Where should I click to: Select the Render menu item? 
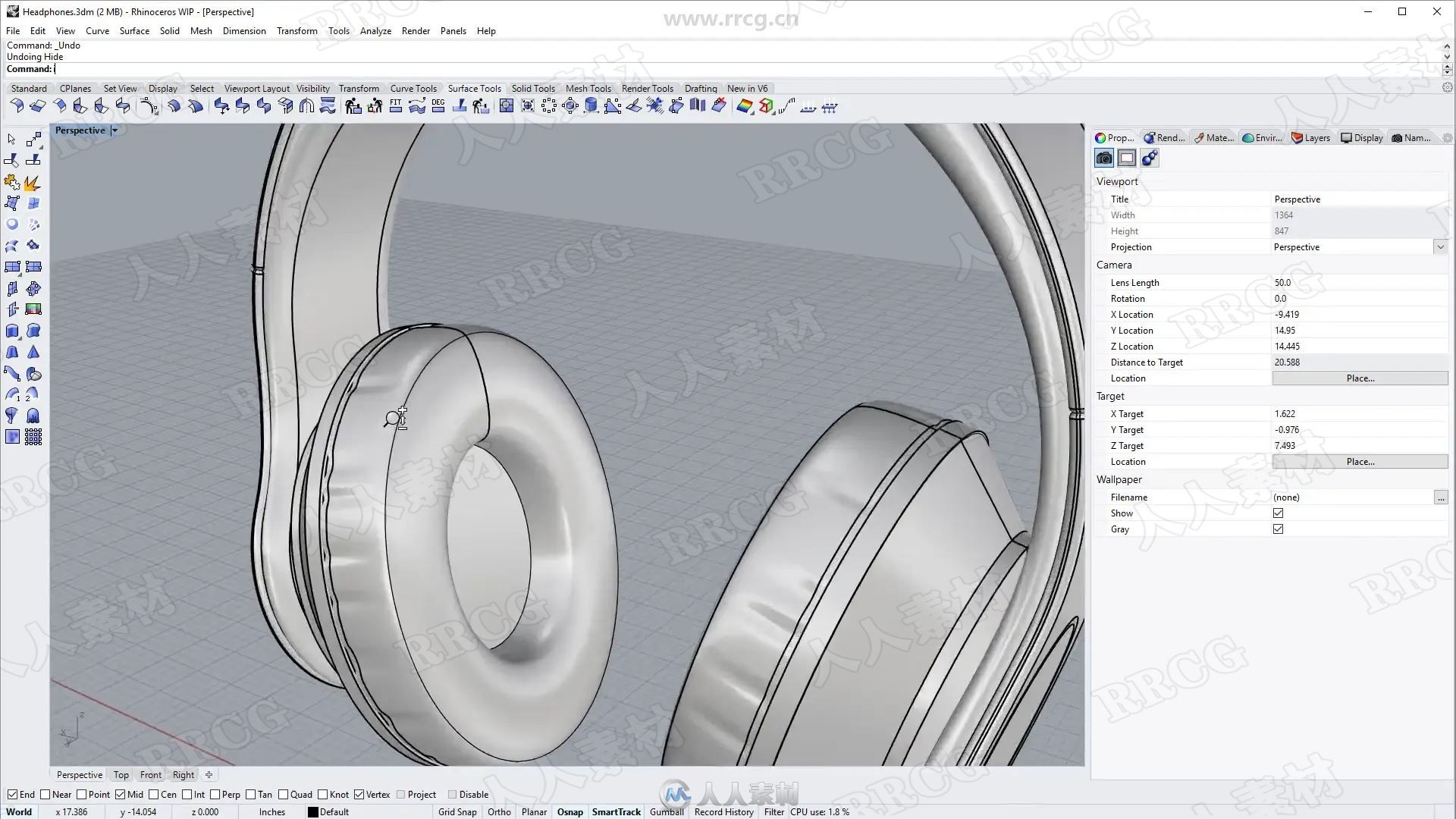coord(416,31)
